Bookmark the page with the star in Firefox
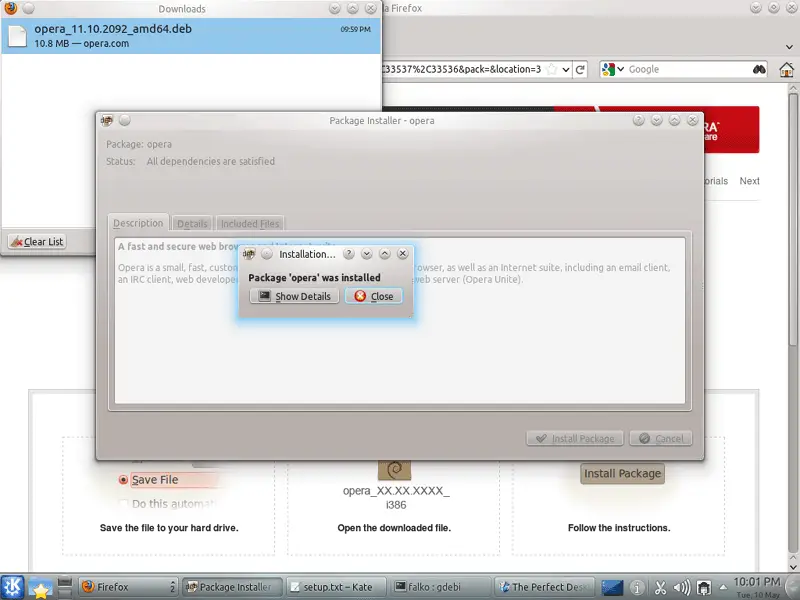 pos(552,69)
